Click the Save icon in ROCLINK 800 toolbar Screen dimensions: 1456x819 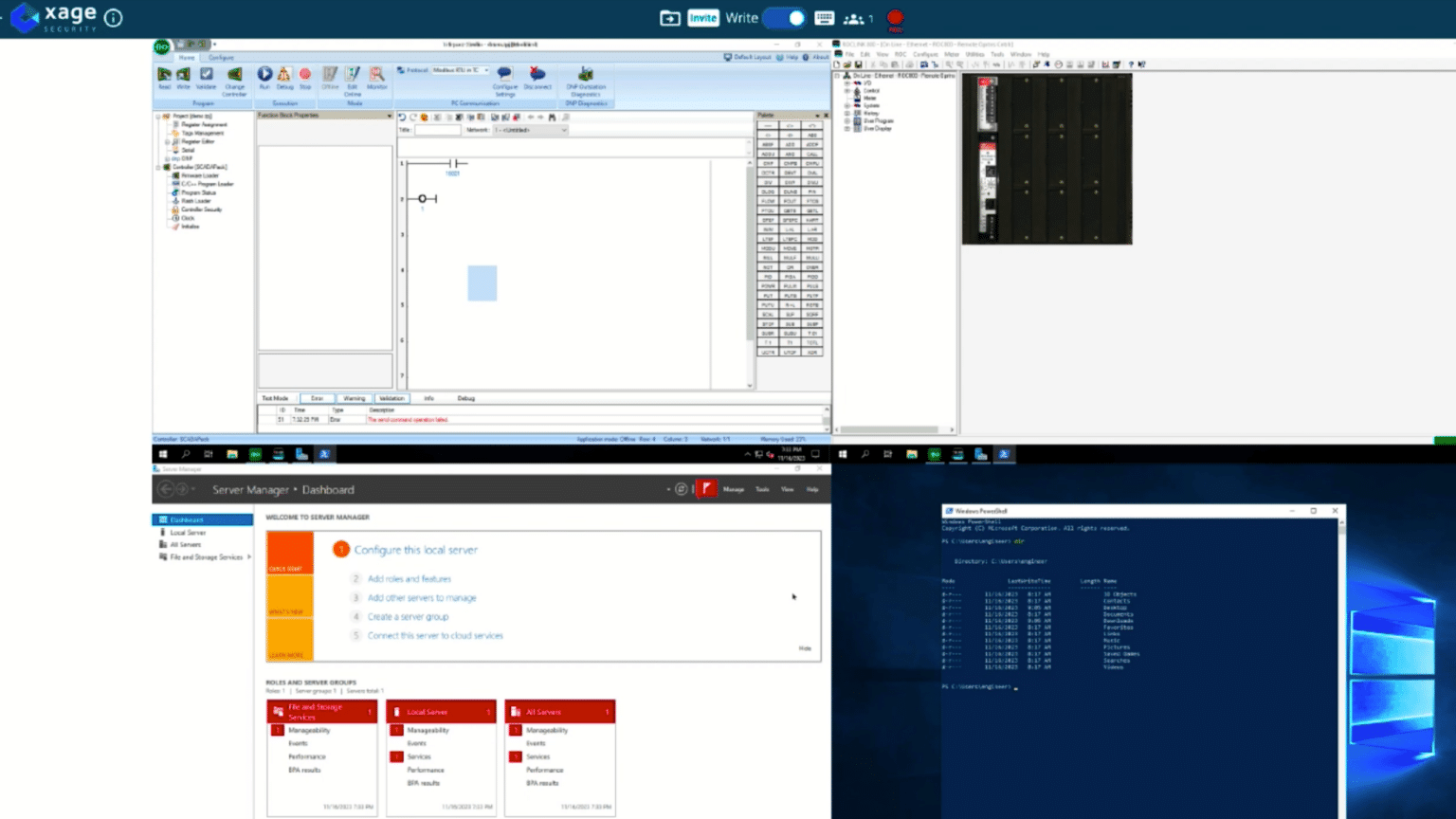[x=859, y=64]
